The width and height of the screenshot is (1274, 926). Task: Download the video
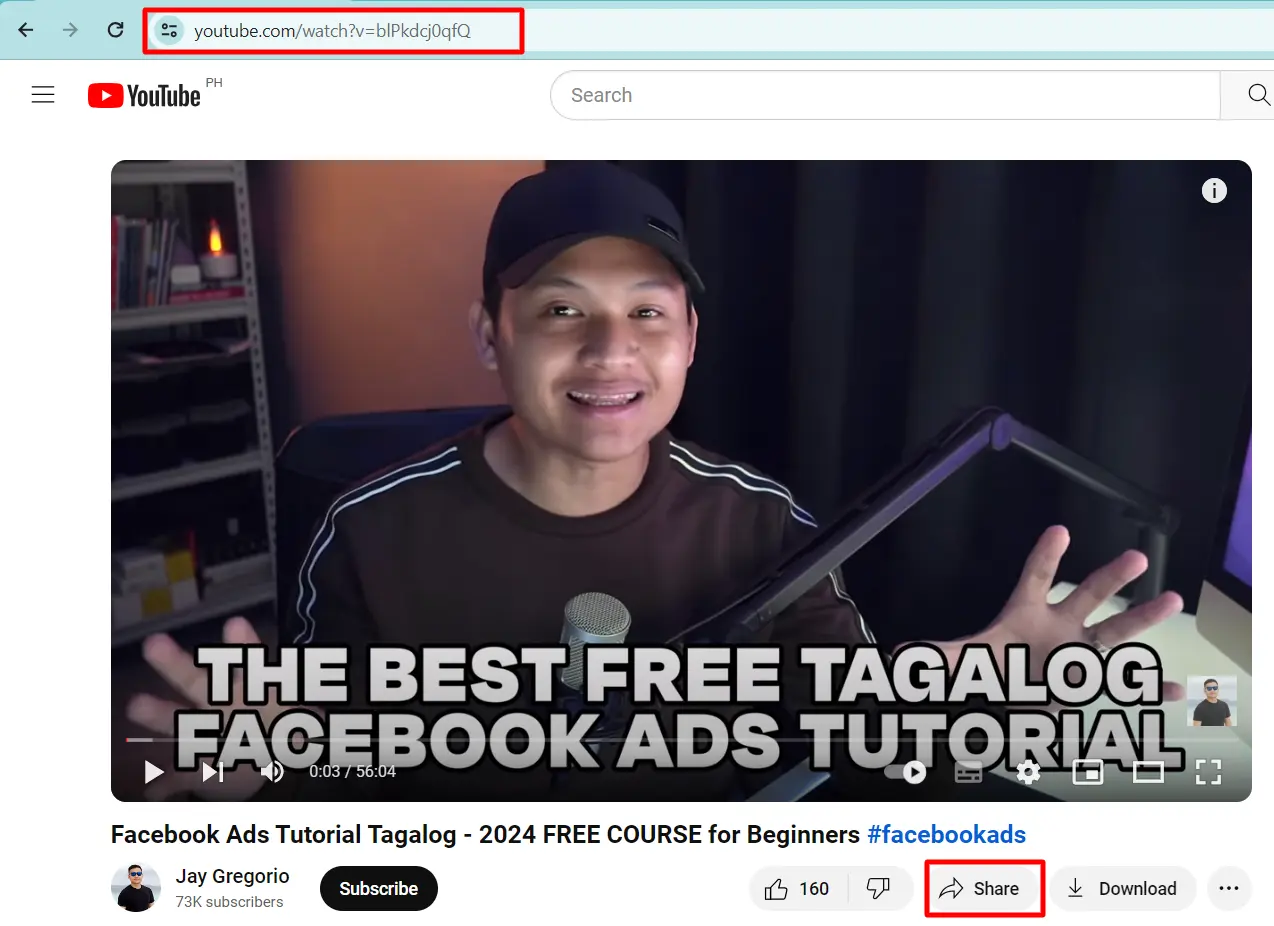[x=1122, y=888]
